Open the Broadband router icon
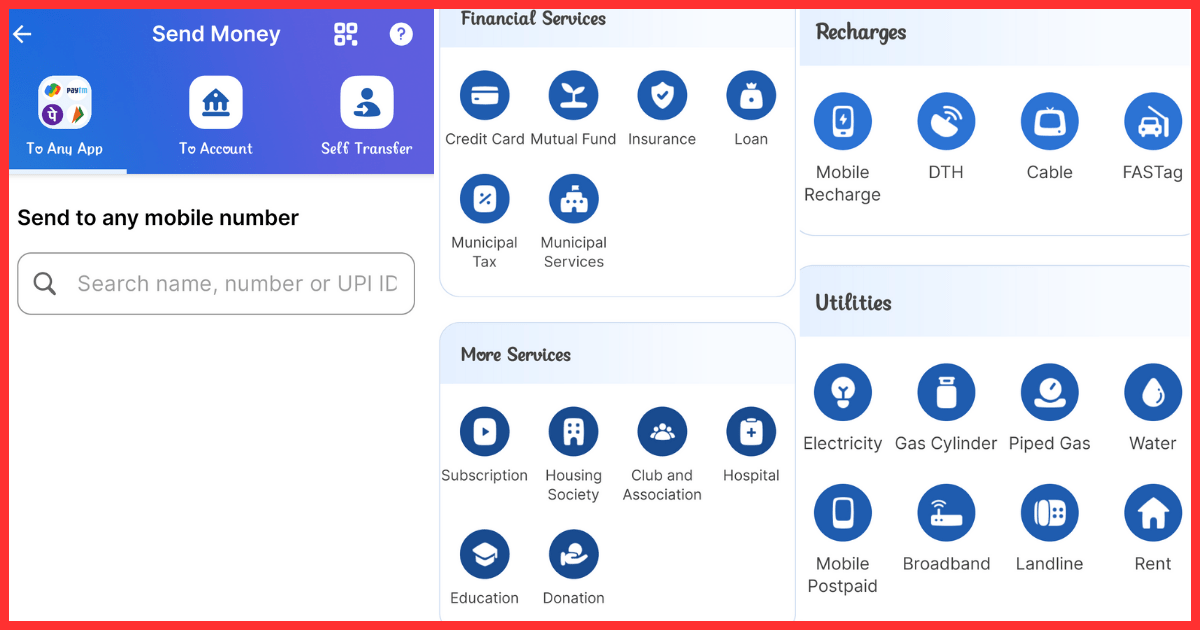Image resolution: width=1200 pixels, height=630 pixels. (946, 513)
